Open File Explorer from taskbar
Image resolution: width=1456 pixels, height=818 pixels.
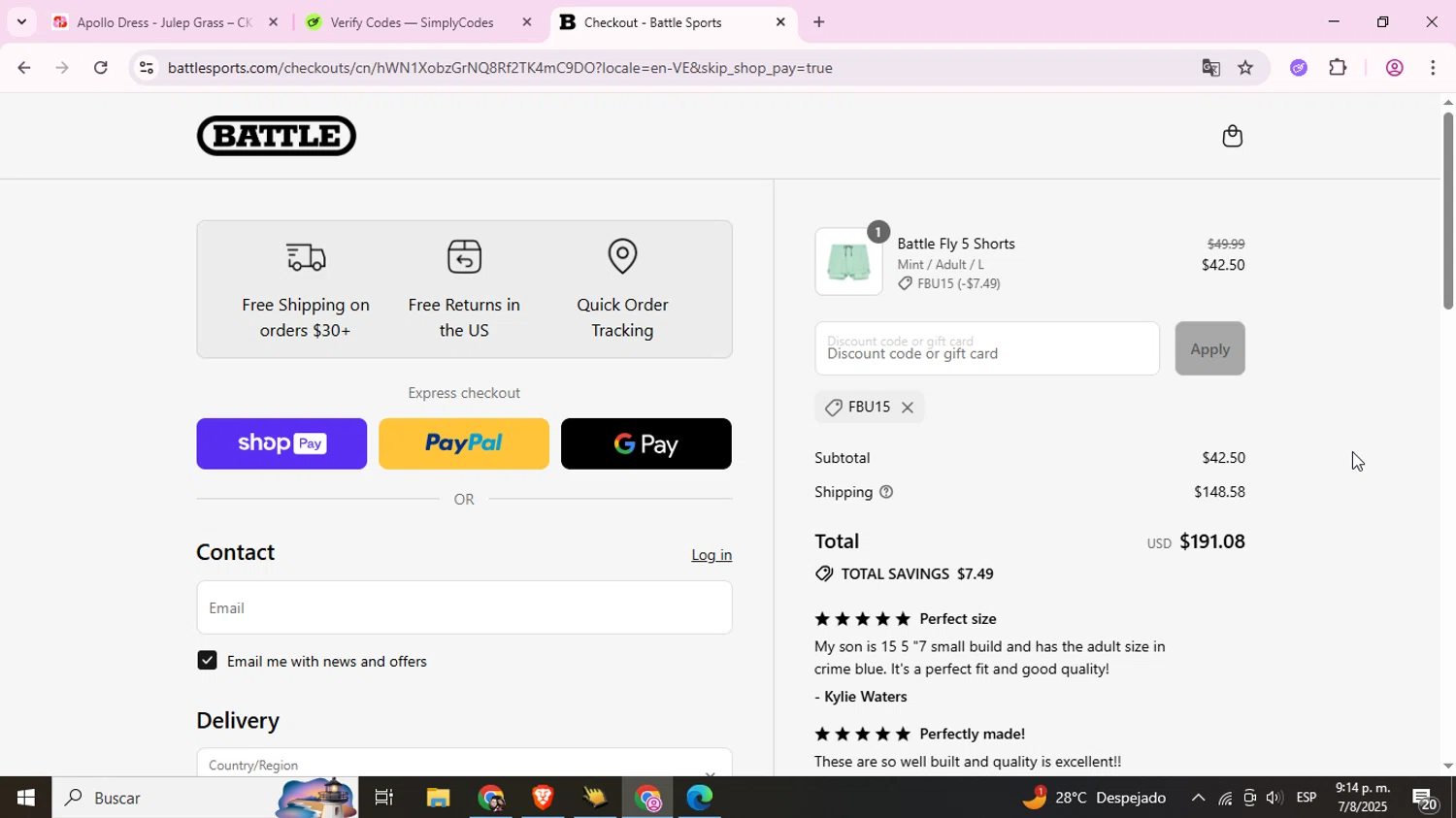point(438,798)
